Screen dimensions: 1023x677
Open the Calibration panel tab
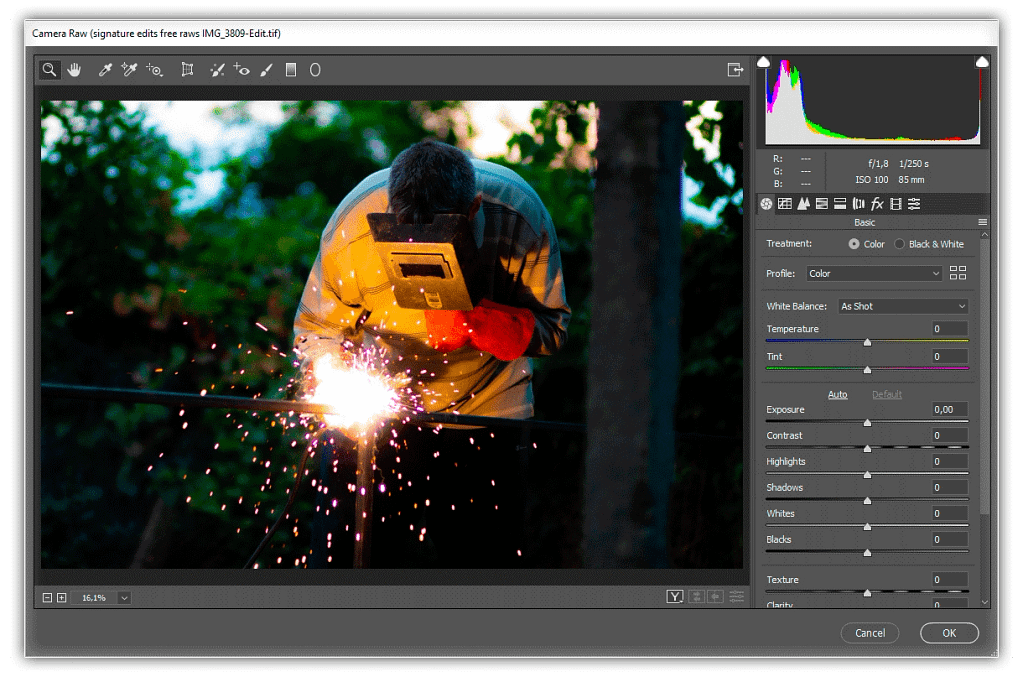pos(896,204)
